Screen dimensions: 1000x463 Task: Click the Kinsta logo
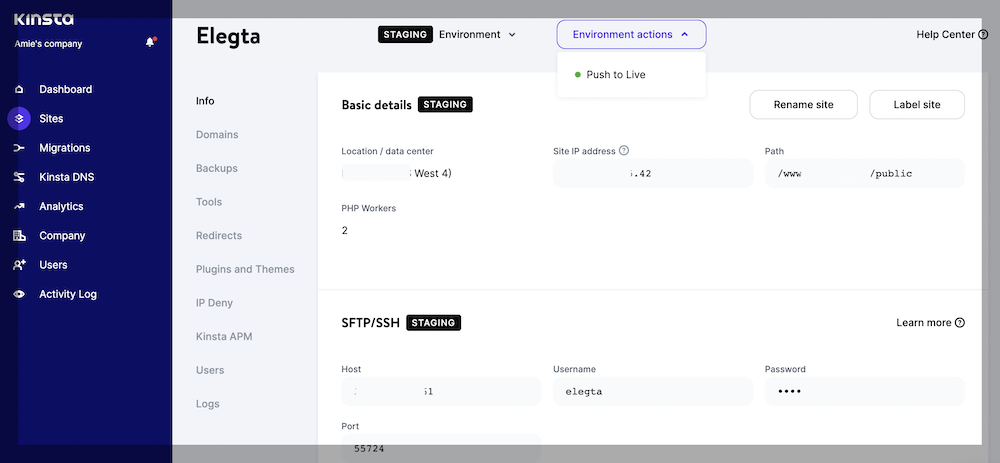coord(43,19)
